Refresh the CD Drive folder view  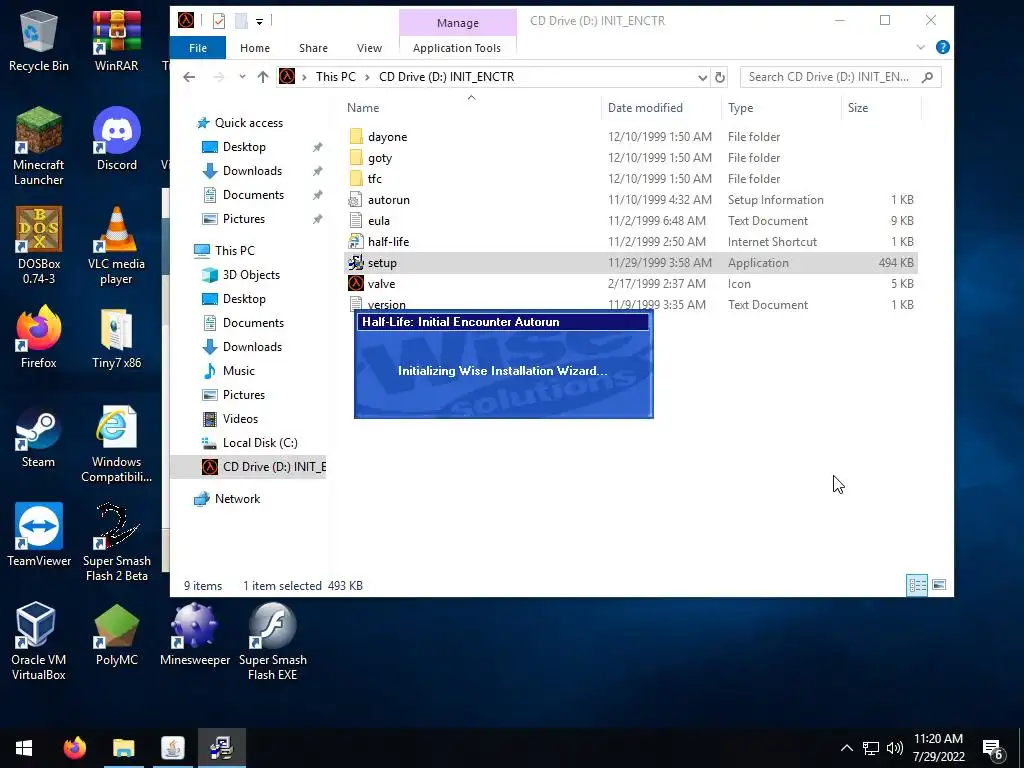tap(720, 77)
